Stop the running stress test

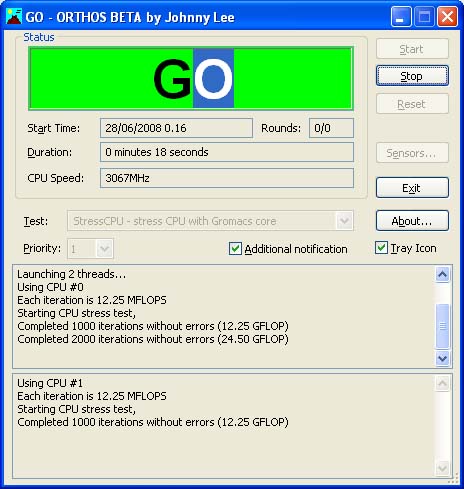coord(412,76)
